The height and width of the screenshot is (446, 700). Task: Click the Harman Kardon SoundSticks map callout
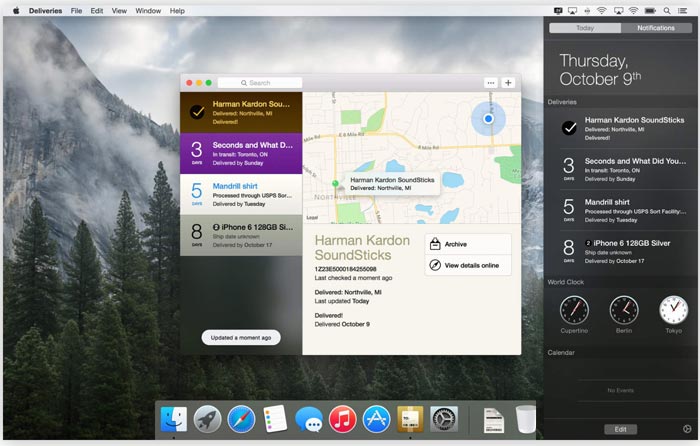click(392, 183)
